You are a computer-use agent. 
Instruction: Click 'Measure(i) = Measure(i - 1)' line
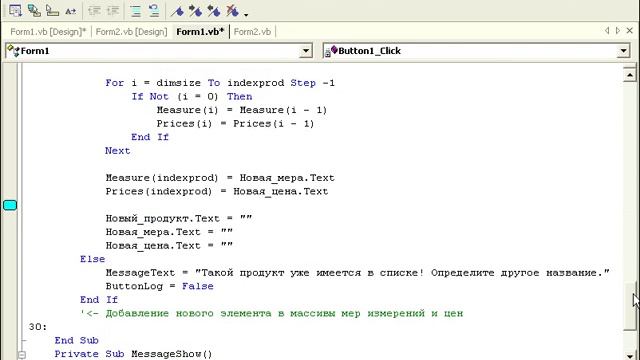(242, 110)
